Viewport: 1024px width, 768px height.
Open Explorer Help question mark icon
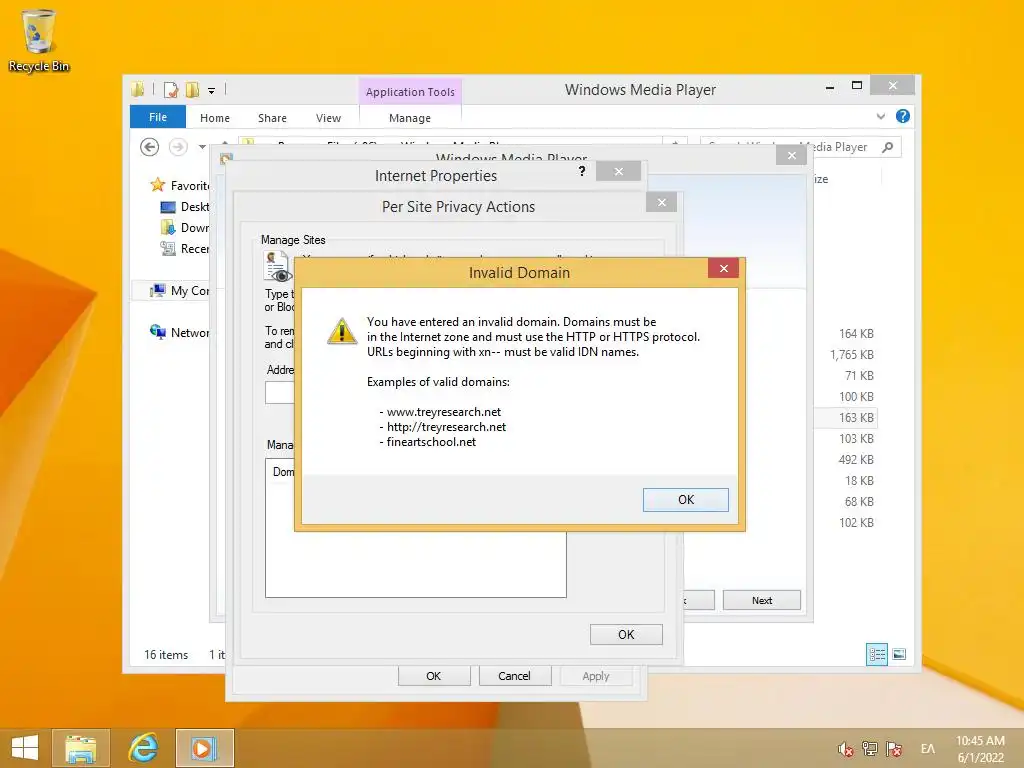click(x=903, y=116)
